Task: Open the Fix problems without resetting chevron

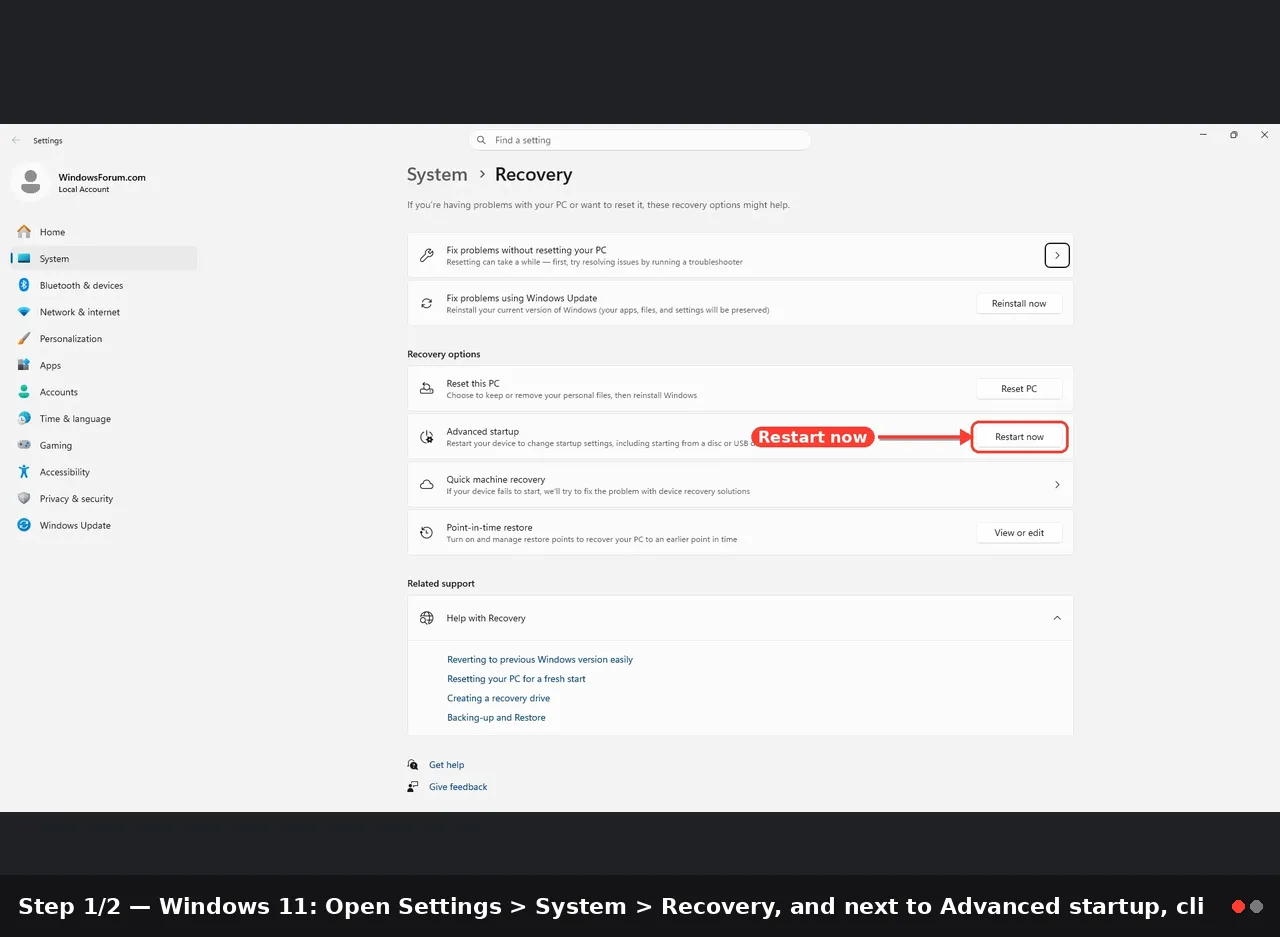Action: 1057,256
